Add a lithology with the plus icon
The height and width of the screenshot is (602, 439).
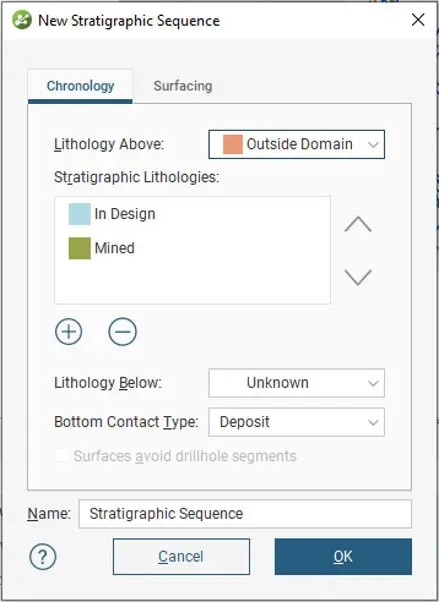(x=69, y=331)
